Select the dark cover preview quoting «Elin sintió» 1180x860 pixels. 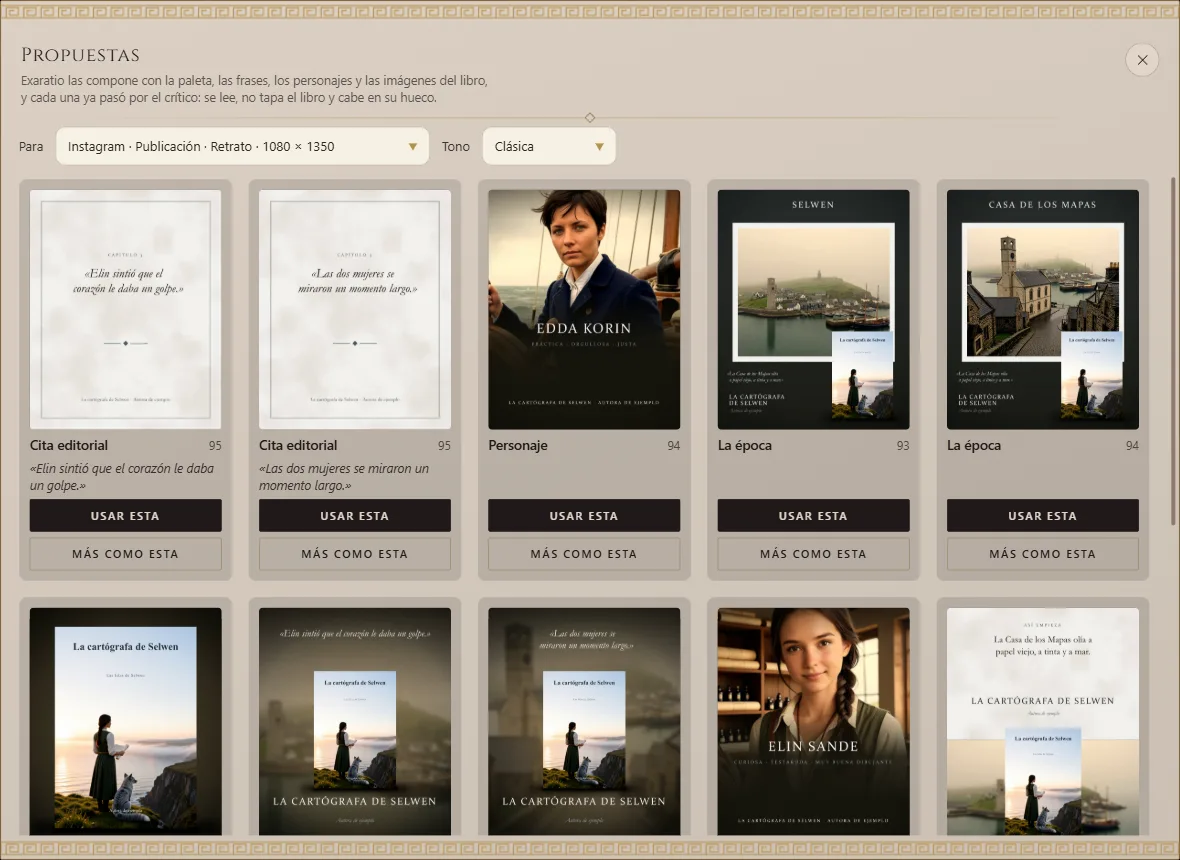354,722
